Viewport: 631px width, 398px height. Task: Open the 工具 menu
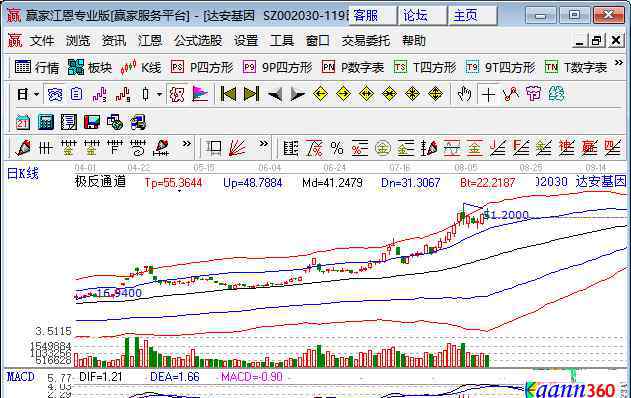click(282, 41)
